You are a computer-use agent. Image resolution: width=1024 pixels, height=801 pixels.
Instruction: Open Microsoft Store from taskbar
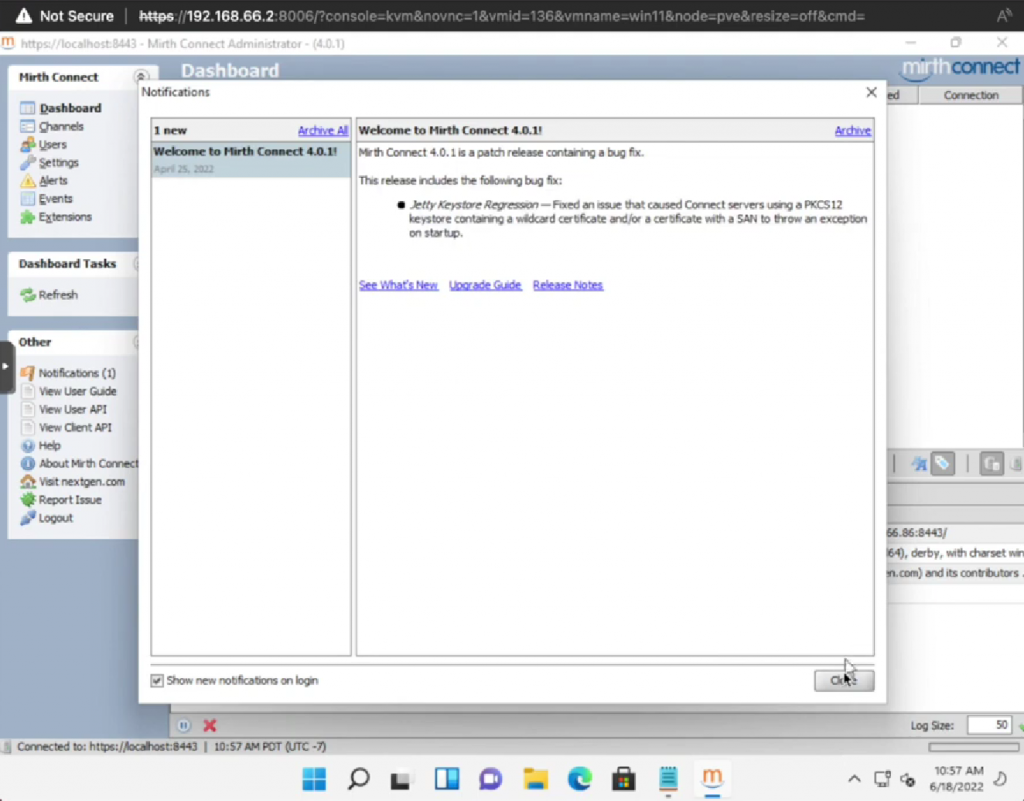pyautogui.click(x=624, y=779)
